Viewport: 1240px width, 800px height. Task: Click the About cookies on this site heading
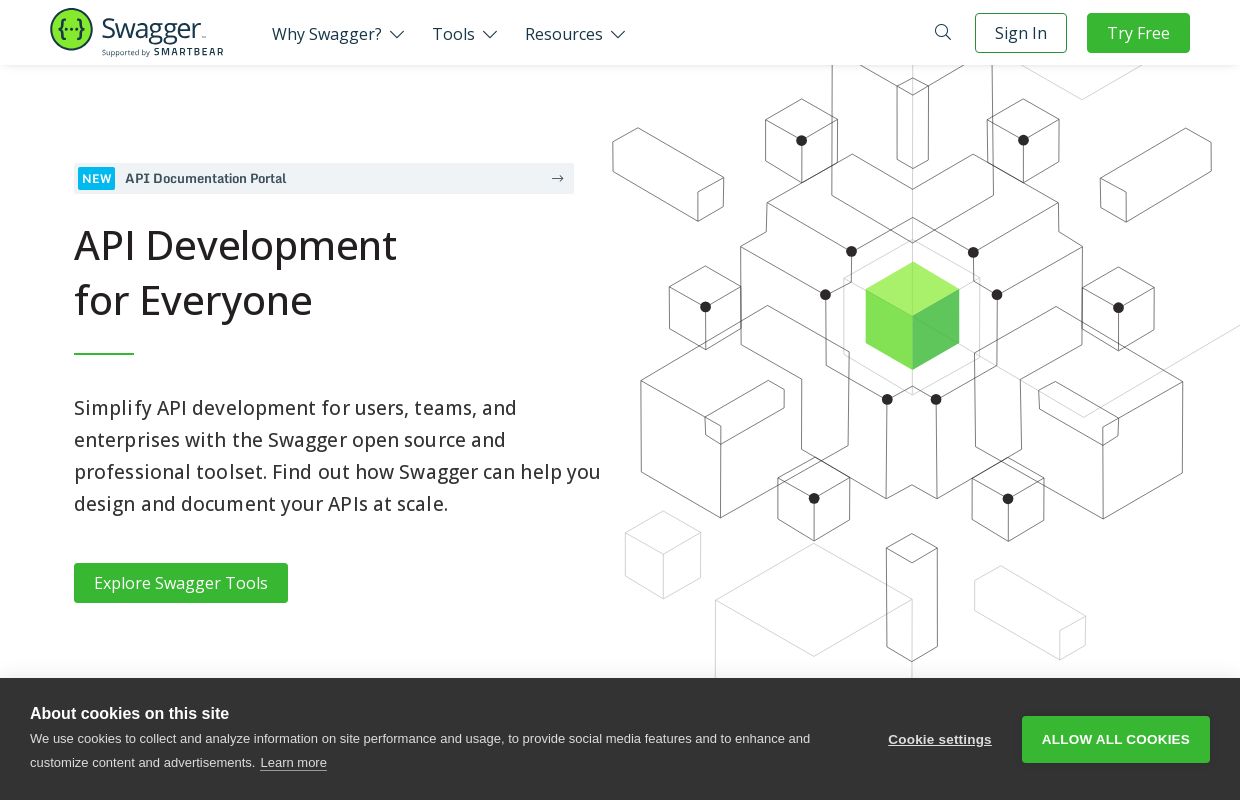click(x=129, y=713)
